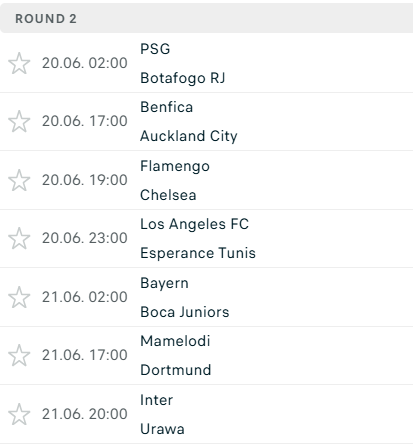Image resolution: width=413 pixels, height=446 pixels.
Task: Open the Dortmund team entry
Action: pos(176,370)
